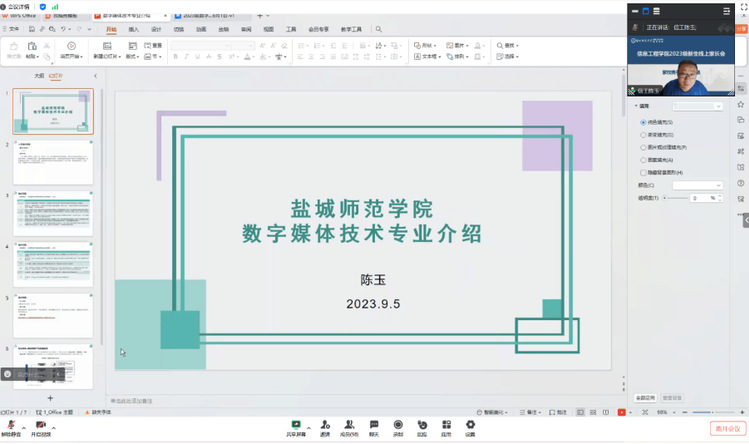
Task: Collapse the slide thumbnail panel chevron
Action: pos(95,75)
